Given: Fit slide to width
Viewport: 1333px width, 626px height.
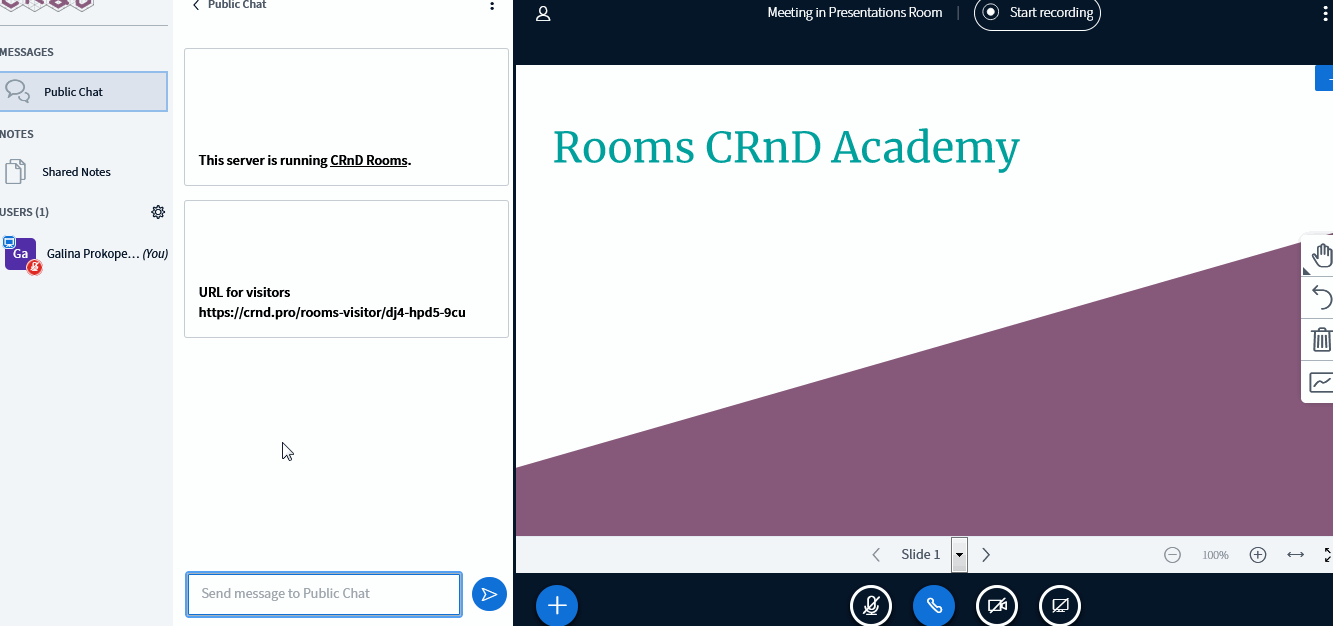Looking at the screenshot, I should [1295, 555].
